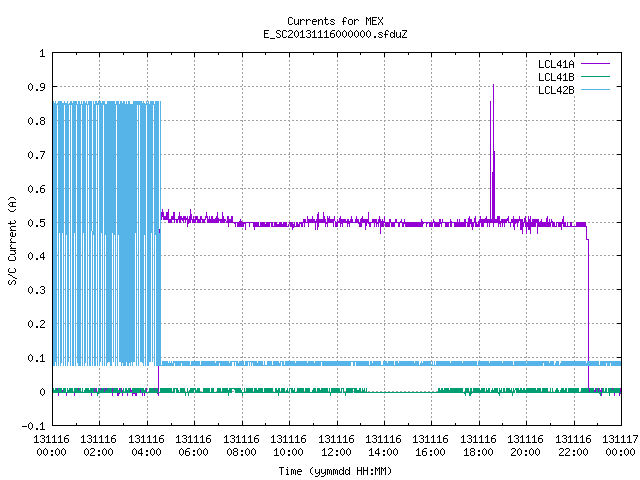The width and height of the screenshot is (640, 480).
Task: Click the x-axis tick 131116 06:00
Action: [193, 446]
